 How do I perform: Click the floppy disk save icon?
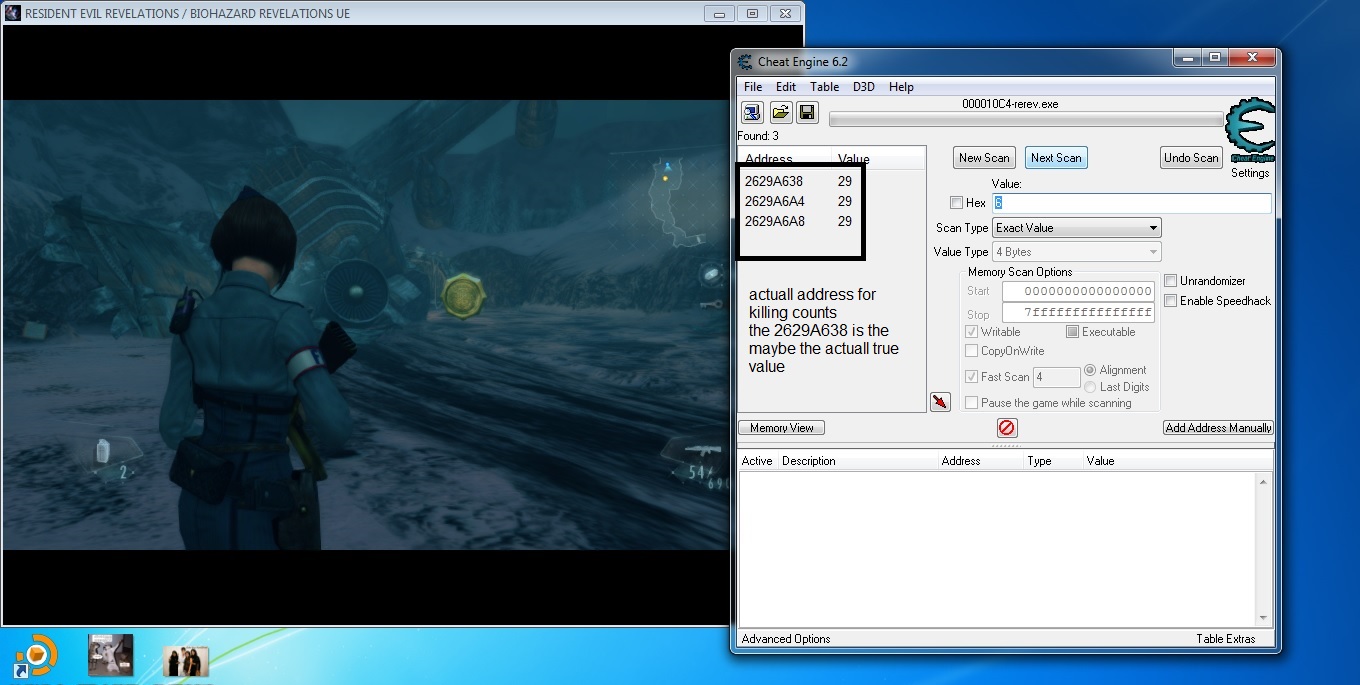pyautogui.click(x=806, y=112)
